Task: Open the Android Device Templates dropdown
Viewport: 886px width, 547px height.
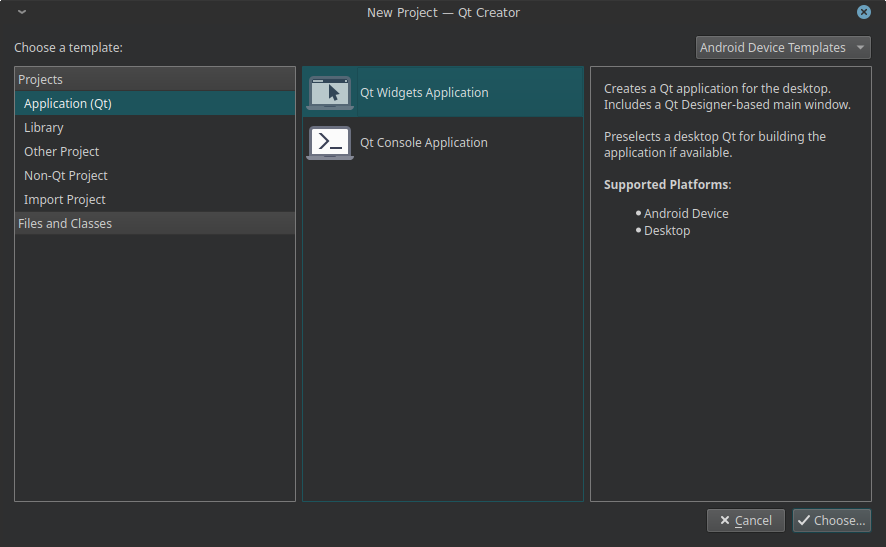Action: pyautogui.click(x=783, y=47)
